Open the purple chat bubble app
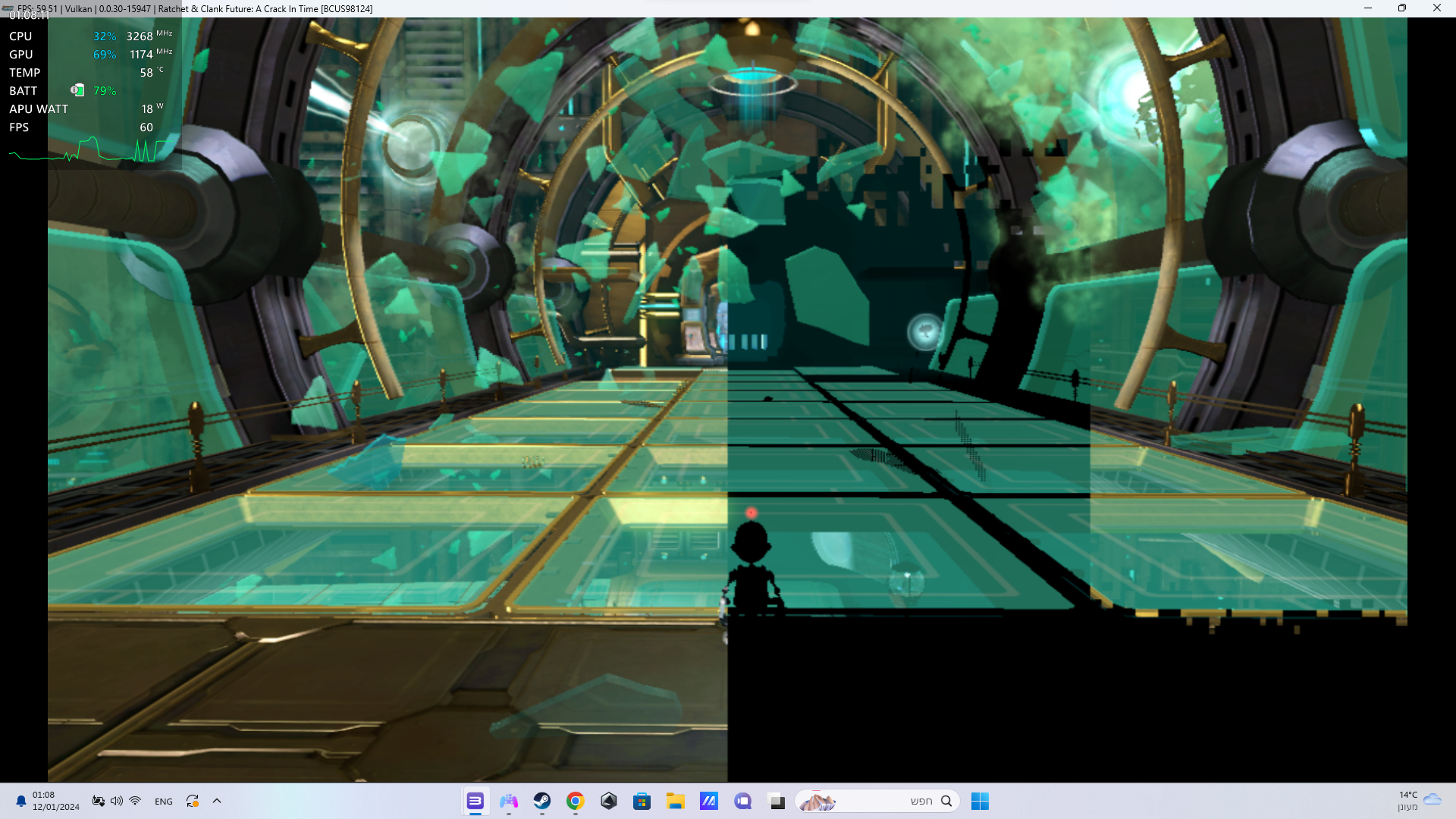The height and width of the screenshot is (819, 1456). click(x=742, y=801)
